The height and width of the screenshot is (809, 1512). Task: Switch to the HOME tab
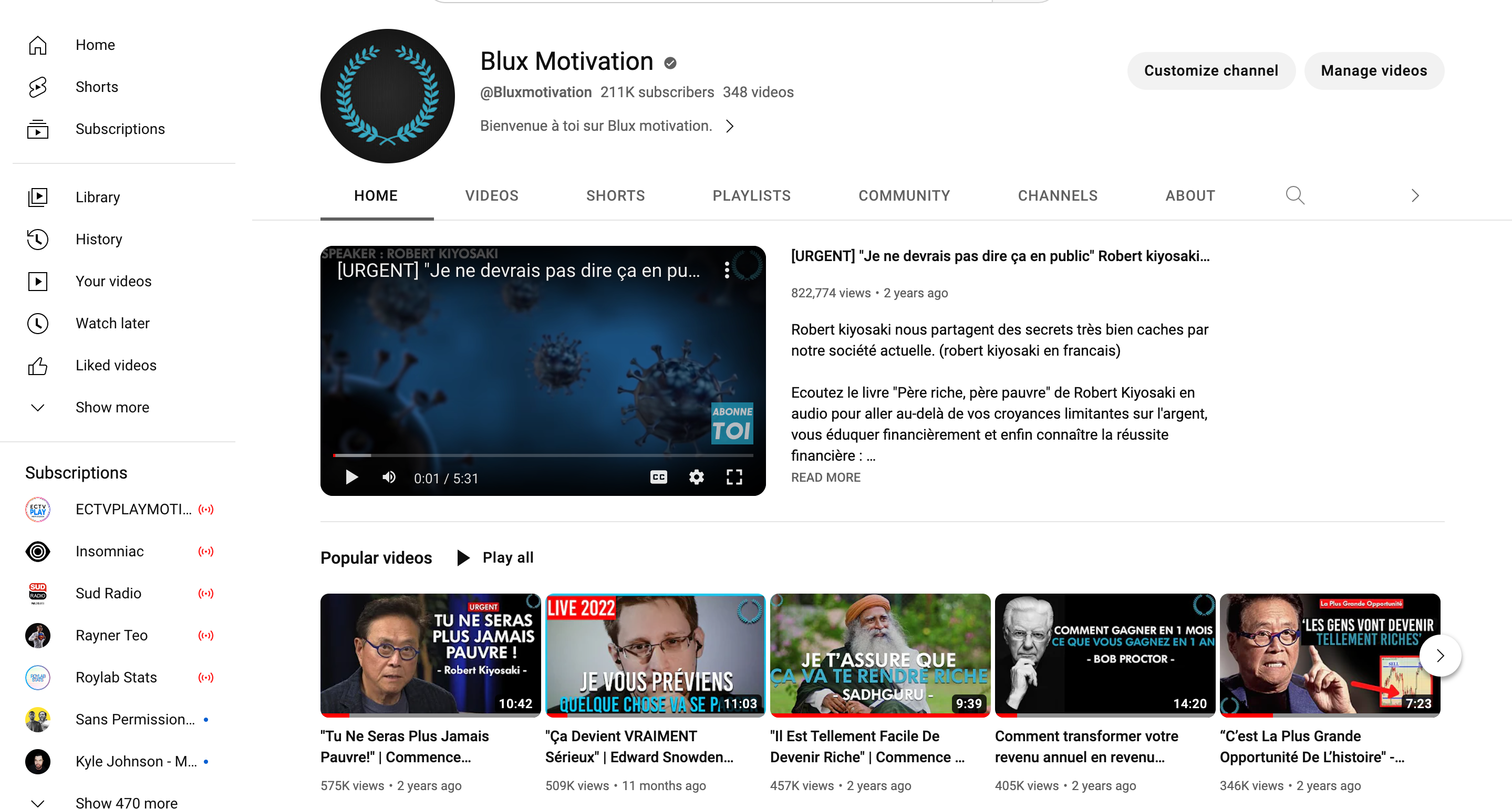376,196
